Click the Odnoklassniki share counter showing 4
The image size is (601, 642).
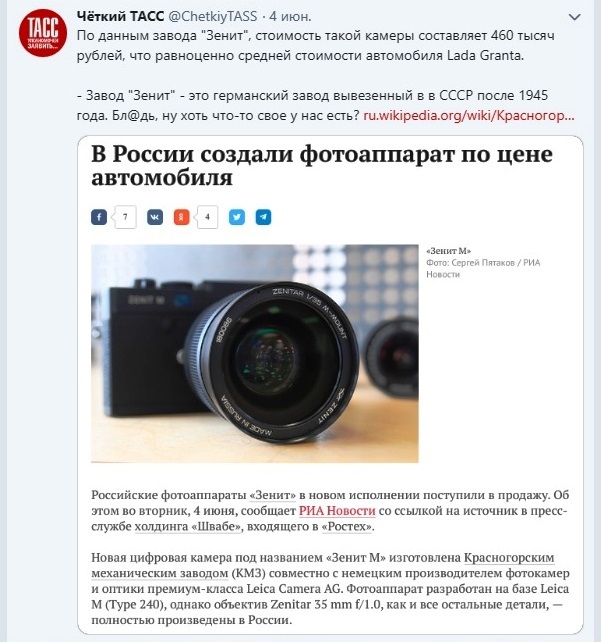[207, 217]
